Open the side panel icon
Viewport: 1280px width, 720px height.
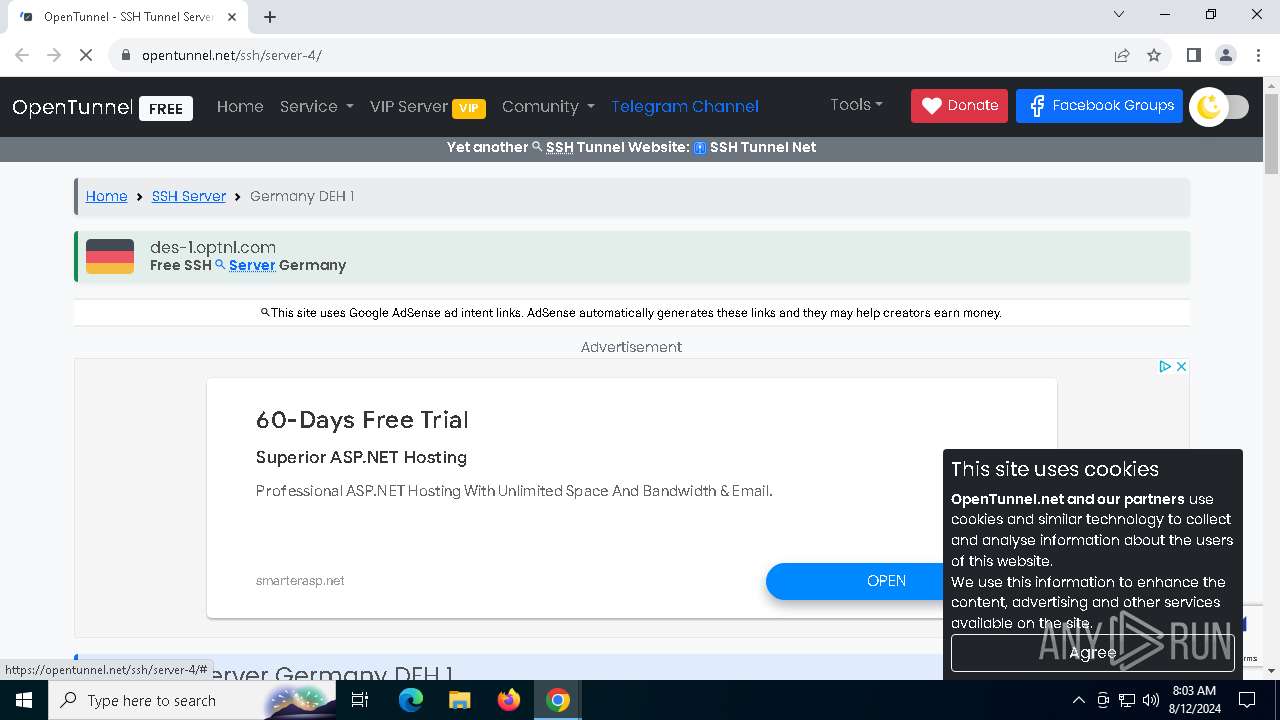click(x=1193, y=55)
